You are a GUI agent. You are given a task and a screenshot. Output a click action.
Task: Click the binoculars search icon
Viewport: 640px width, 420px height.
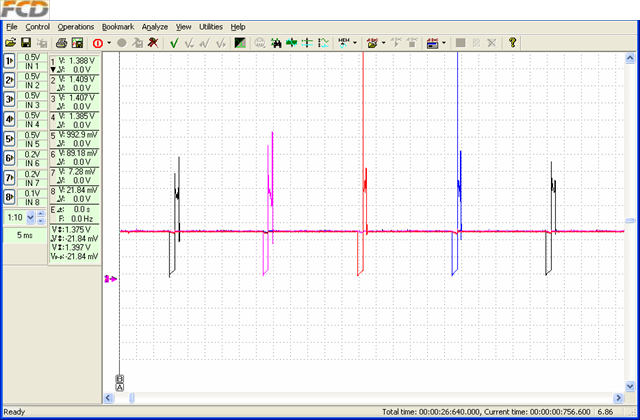tap(276, 42)
